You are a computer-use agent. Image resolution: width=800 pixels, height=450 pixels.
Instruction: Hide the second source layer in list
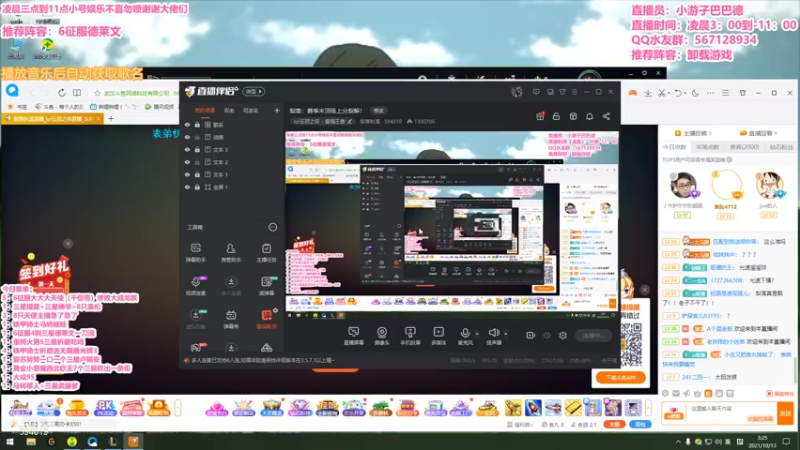point(187,137)
